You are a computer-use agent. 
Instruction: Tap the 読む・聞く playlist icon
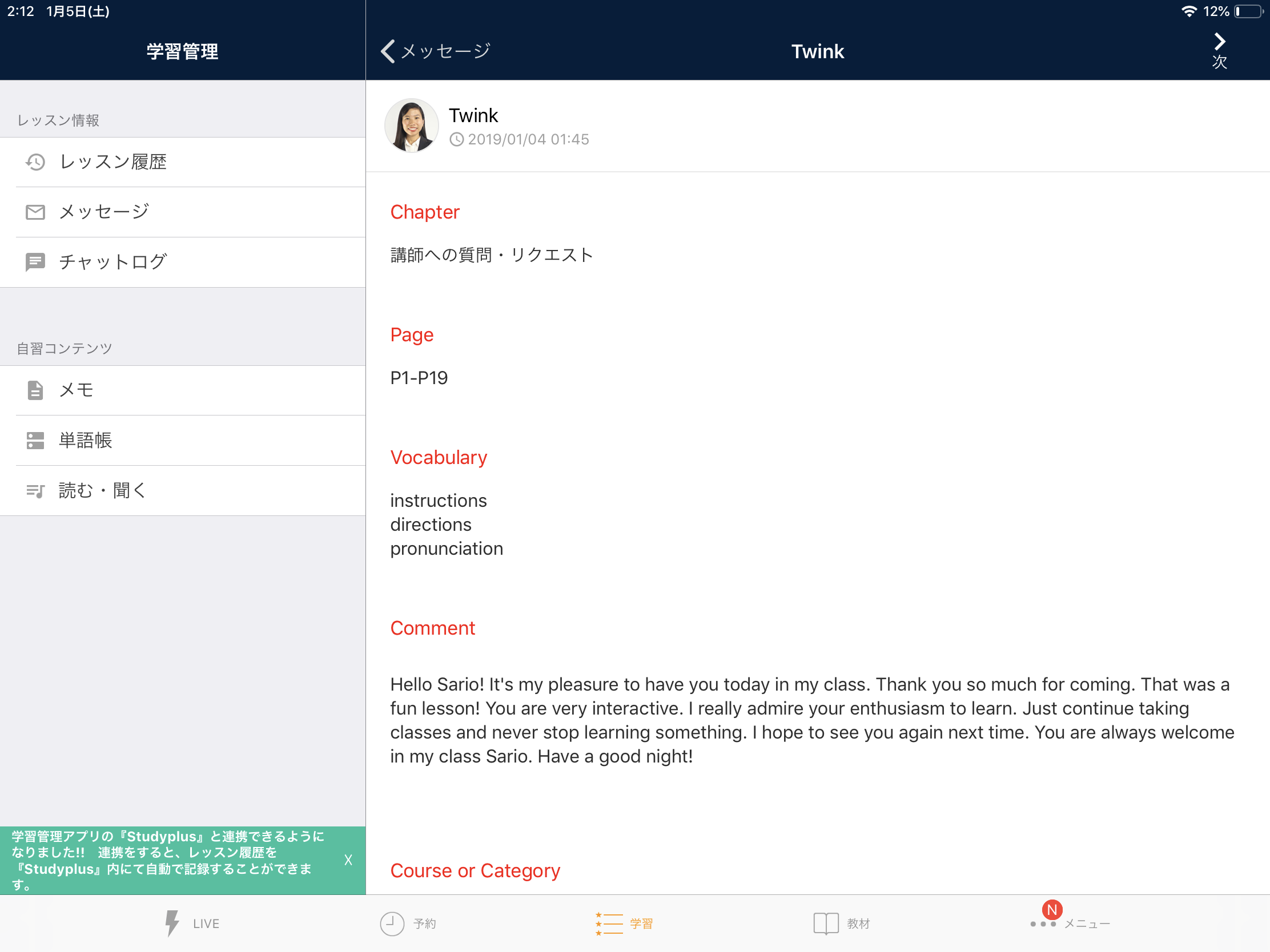coord(35,491)
